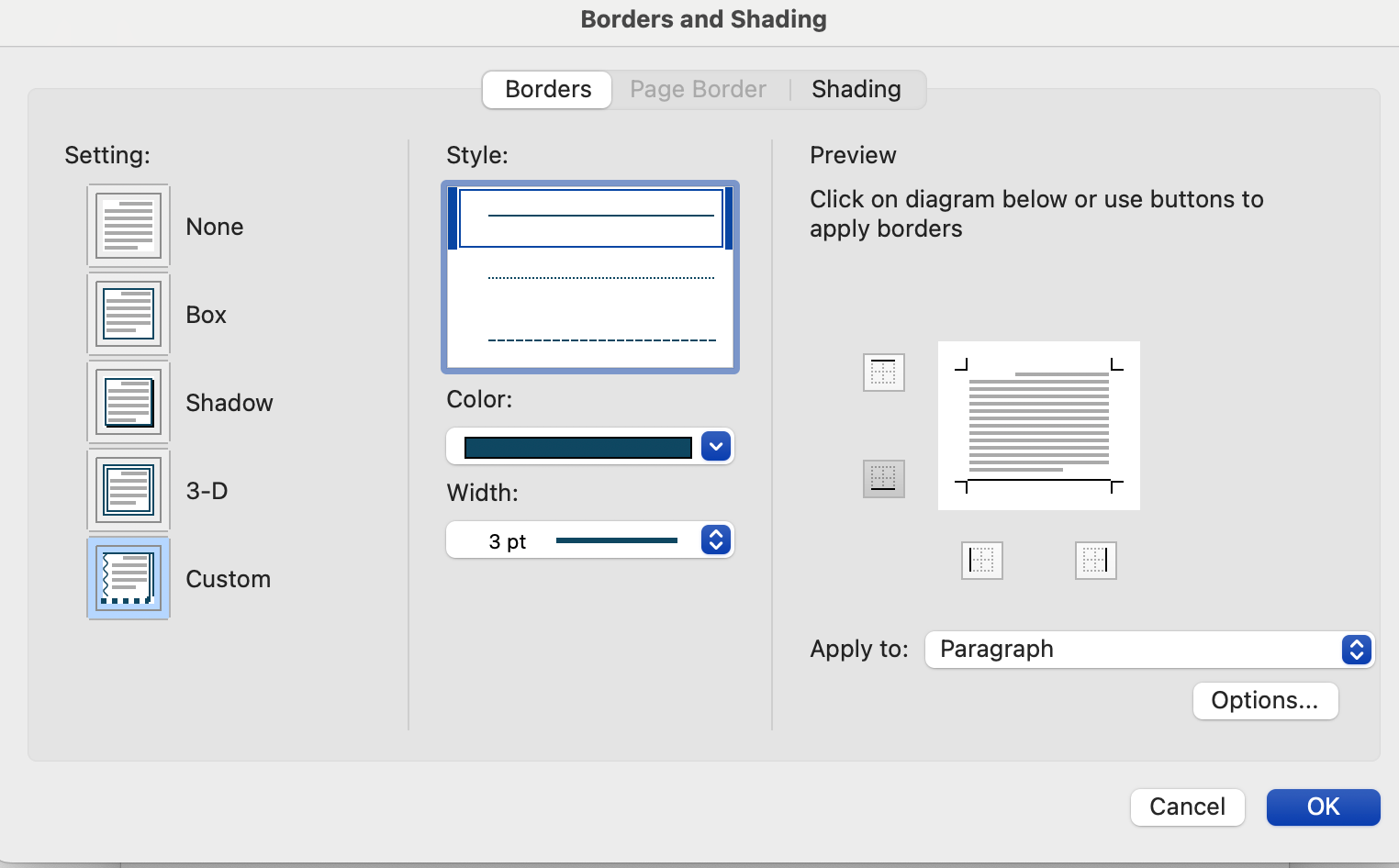1399x868 pixels.
Task: Select the None border setting icon
Action: click(x=129, y=226)
